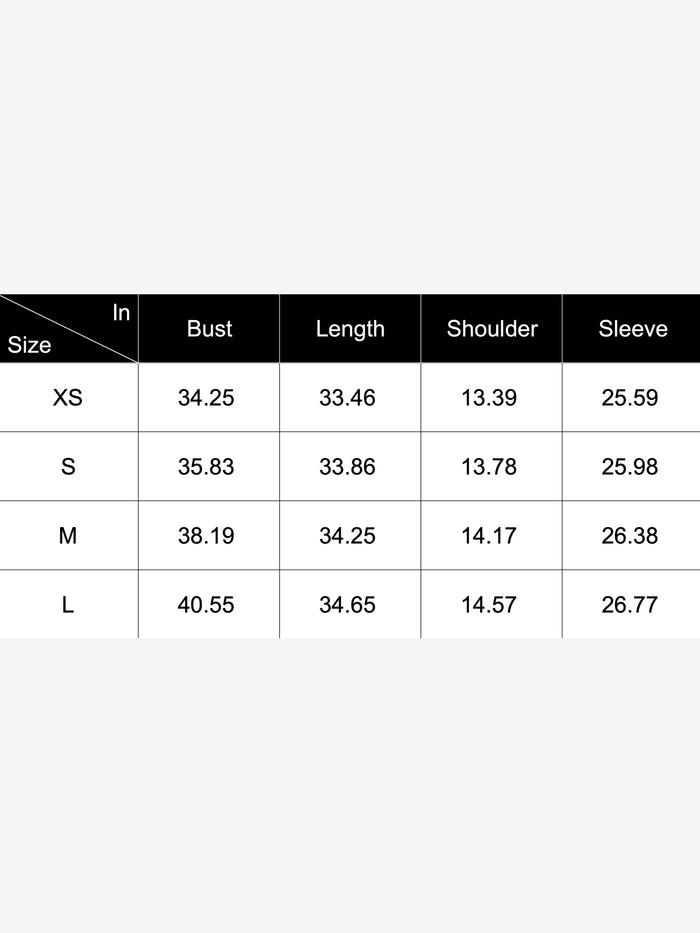700x933 pixels.
Task: Select the S size row label
Action: click(x=68, y=467)
